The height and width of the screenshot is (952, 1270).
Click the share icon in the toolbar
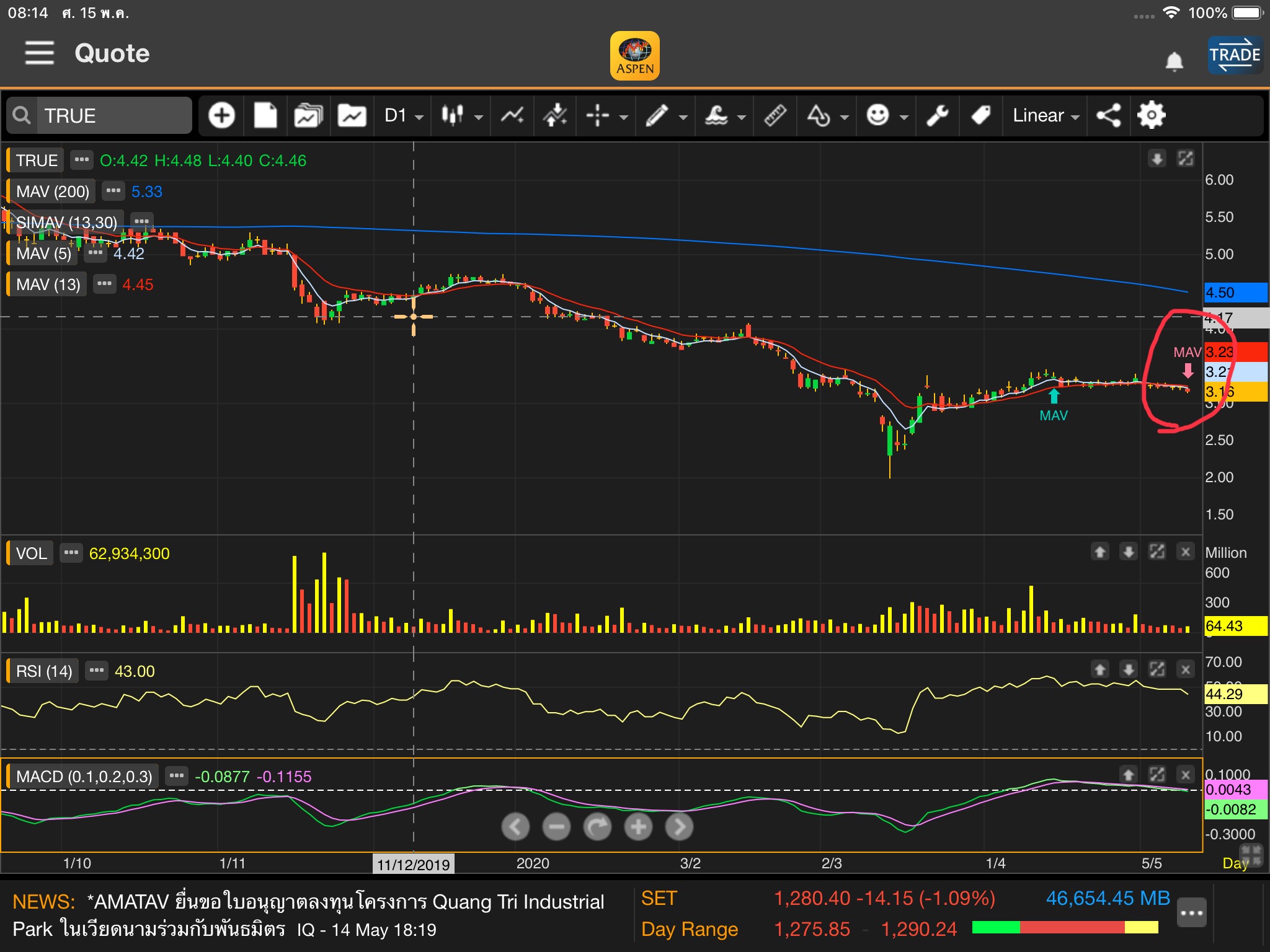tap(1108, 116)
